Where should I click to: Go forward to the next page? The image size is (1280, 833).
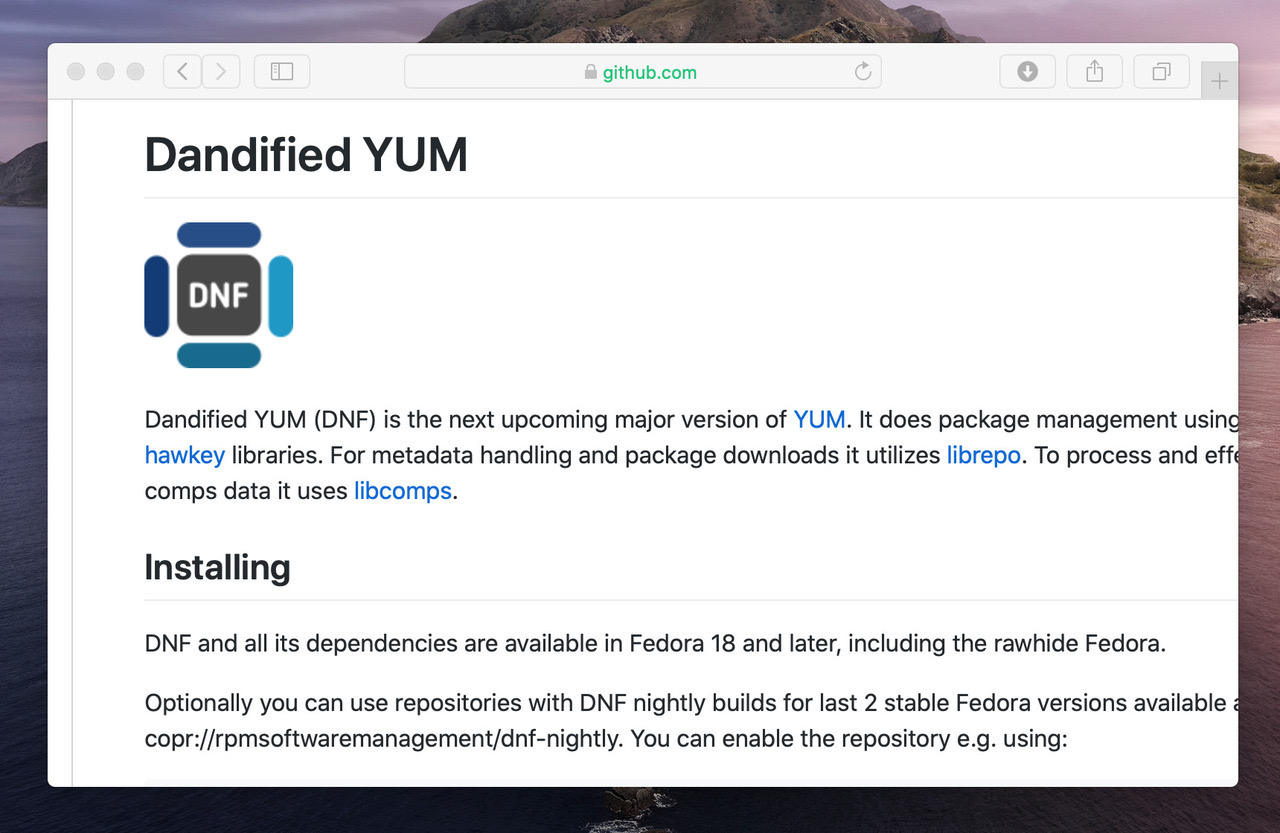pos(221,72)
